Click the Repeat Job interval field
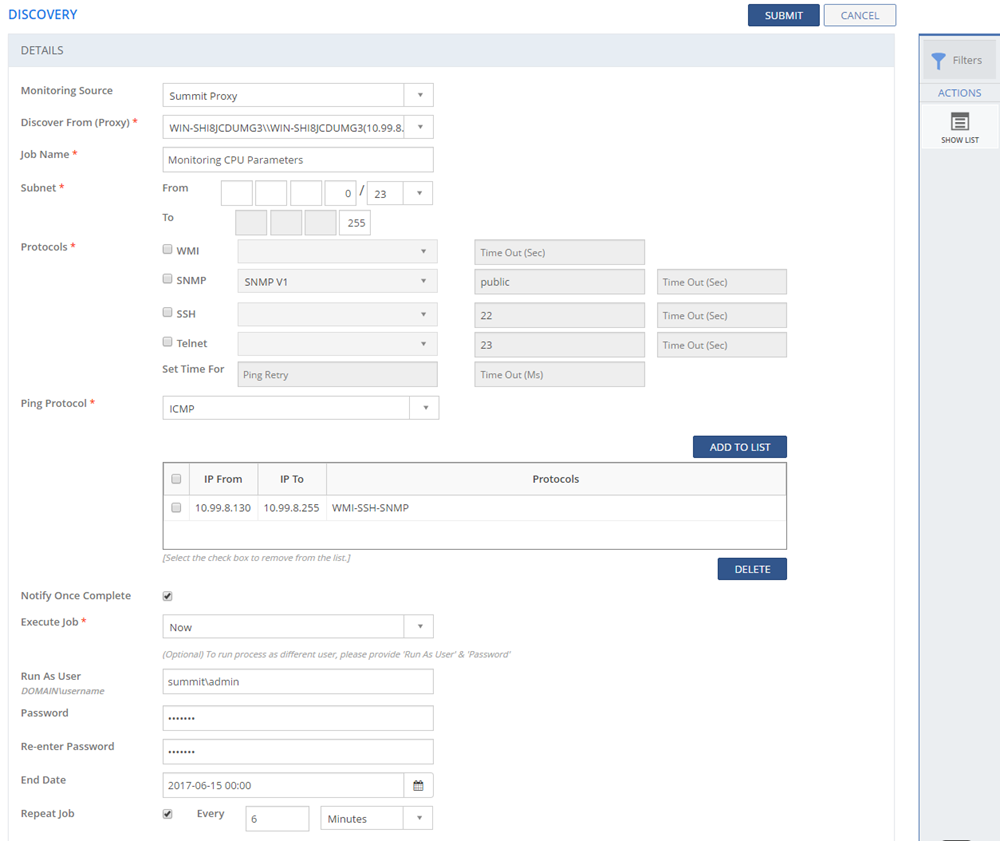The height and width of the screenshot is (841, 1000). [277, 819]
